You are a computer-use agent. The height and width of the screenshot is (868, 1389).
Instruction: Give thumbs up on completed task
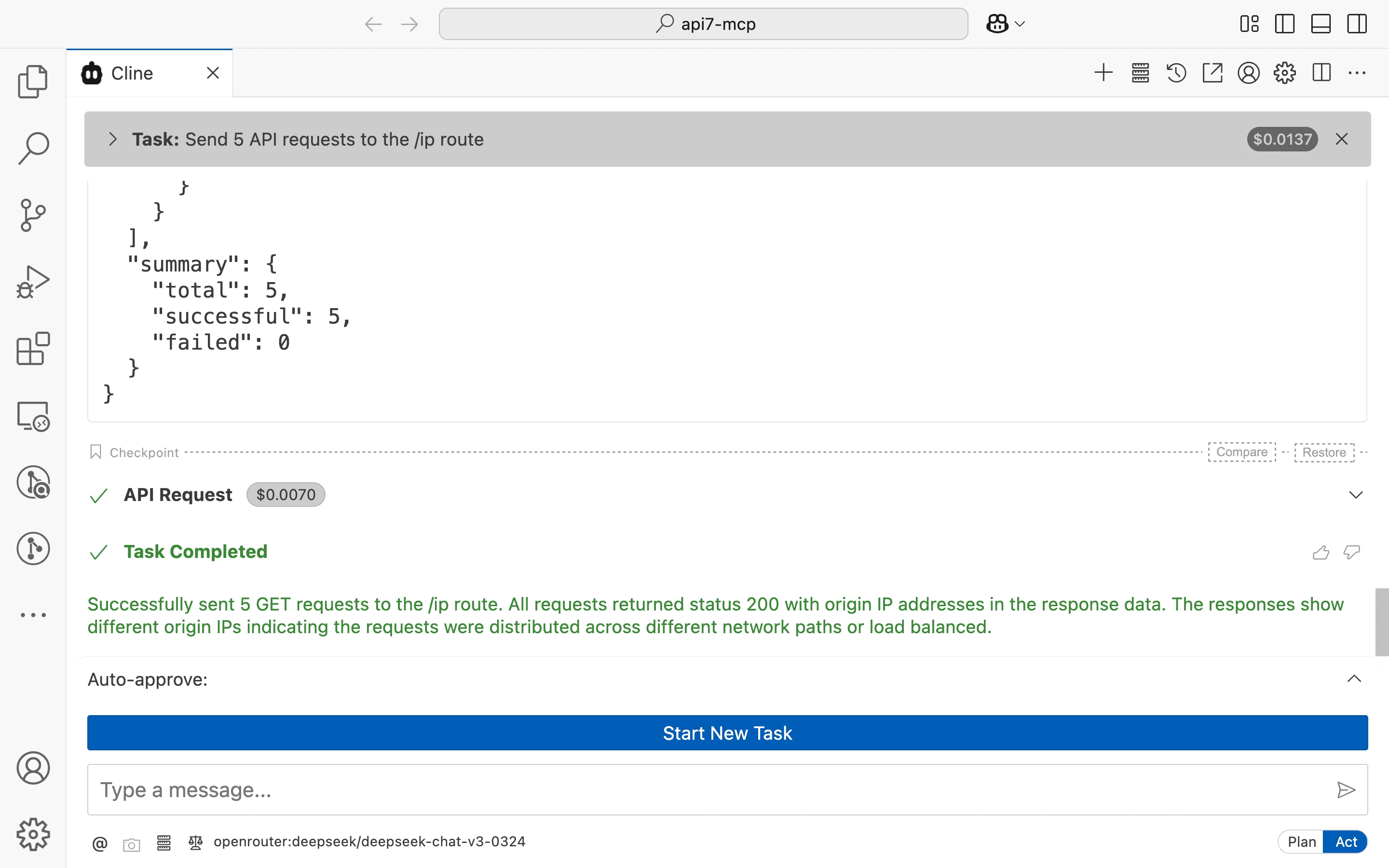(1321, 552)
